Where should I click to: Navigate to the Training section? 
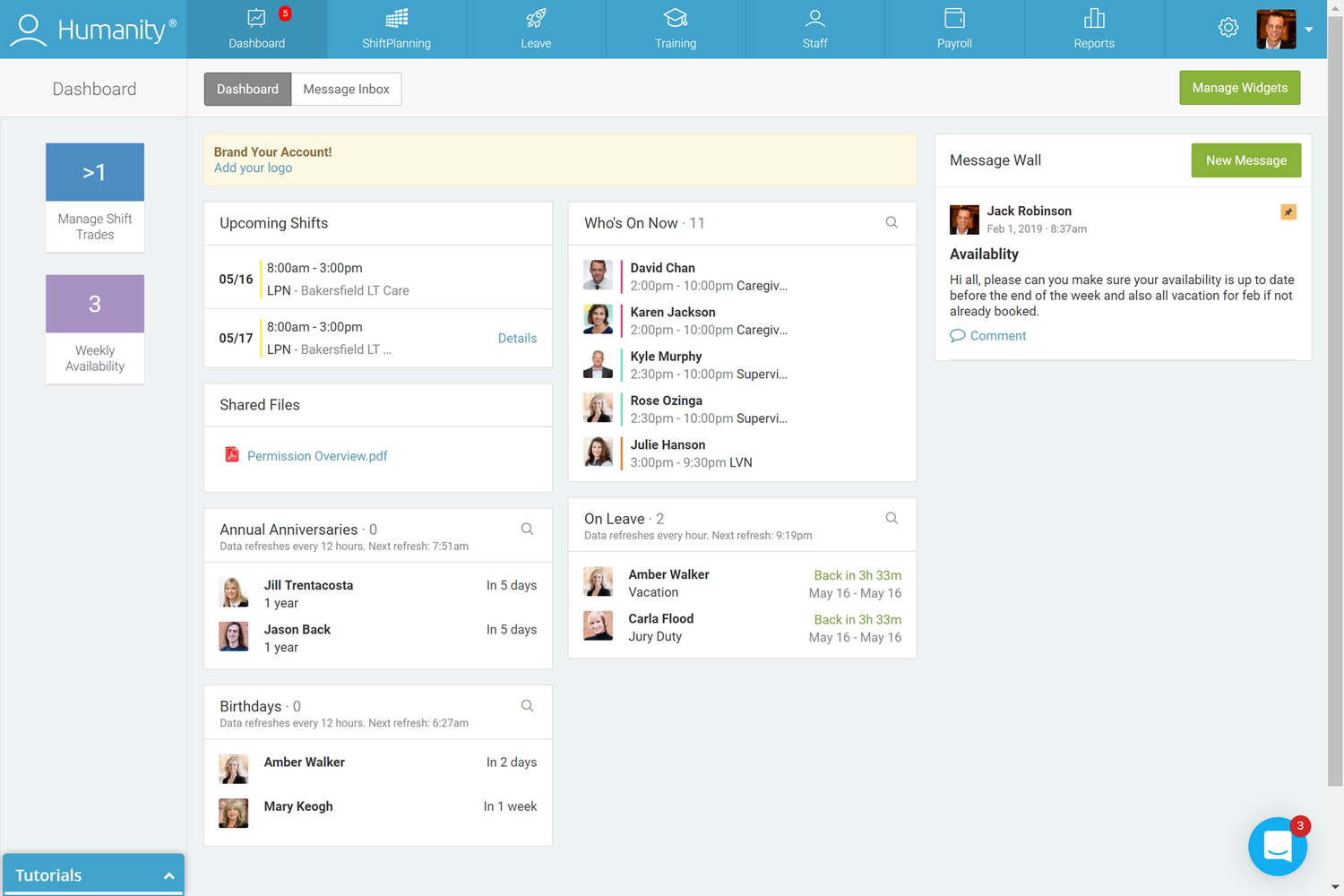point(676,29)
